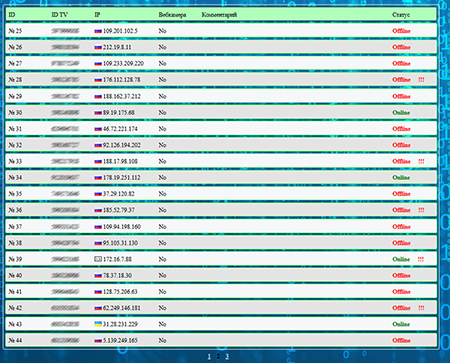Screen dimensions: 450x363
Task: Click the red !!! alert in row № 33
Action: (421, 161)
